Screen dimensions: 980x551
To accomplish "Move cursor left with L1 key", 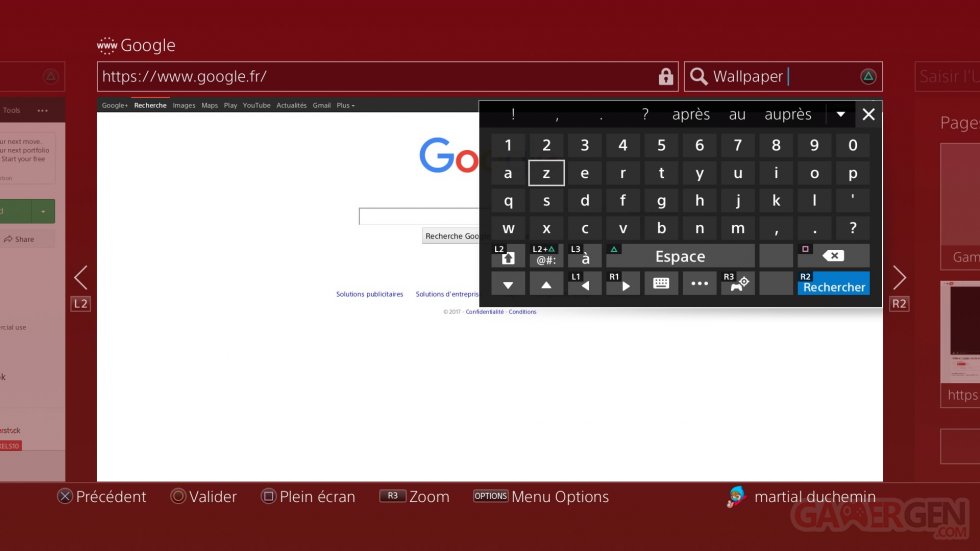I will tap(584, 284).
